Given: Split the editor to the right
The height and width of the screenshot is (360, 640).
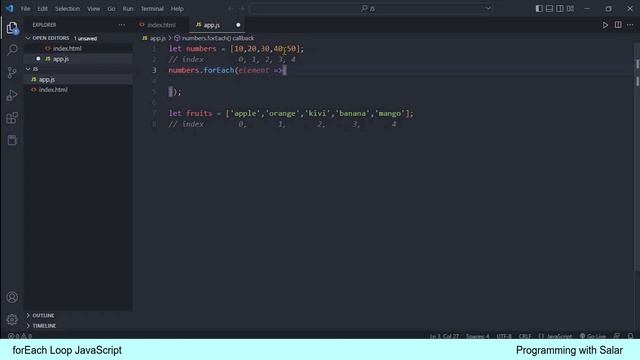Looking at the screenshot, I should [x=618, y=25].
